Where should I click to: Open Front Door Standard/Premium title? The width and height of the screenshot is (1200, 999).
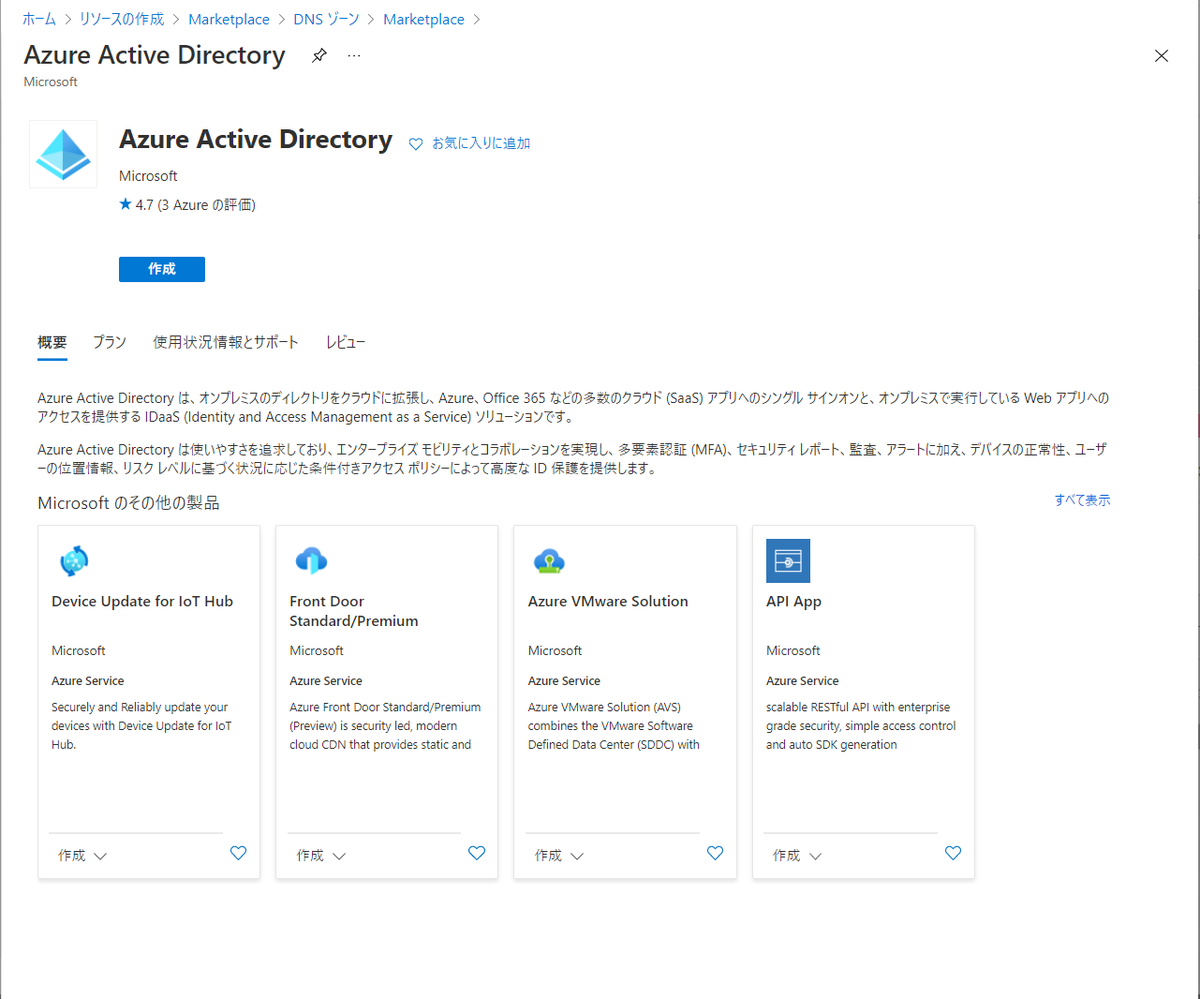point(354,611)
